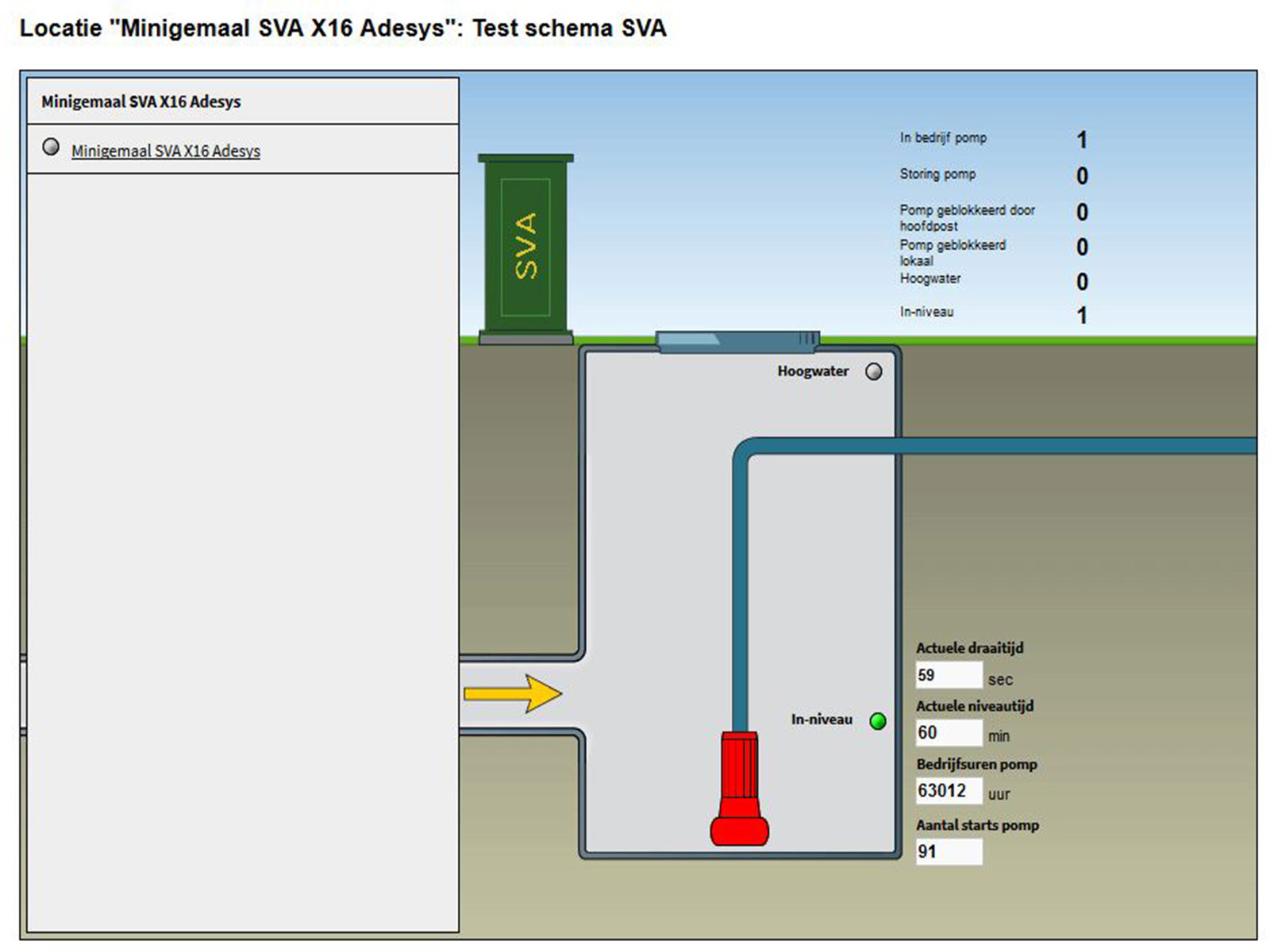Click the 'Pomp geblokkeerd door hoofdpost' value 0
This screenshot has height=952, width=1270.
[1082, 213]
